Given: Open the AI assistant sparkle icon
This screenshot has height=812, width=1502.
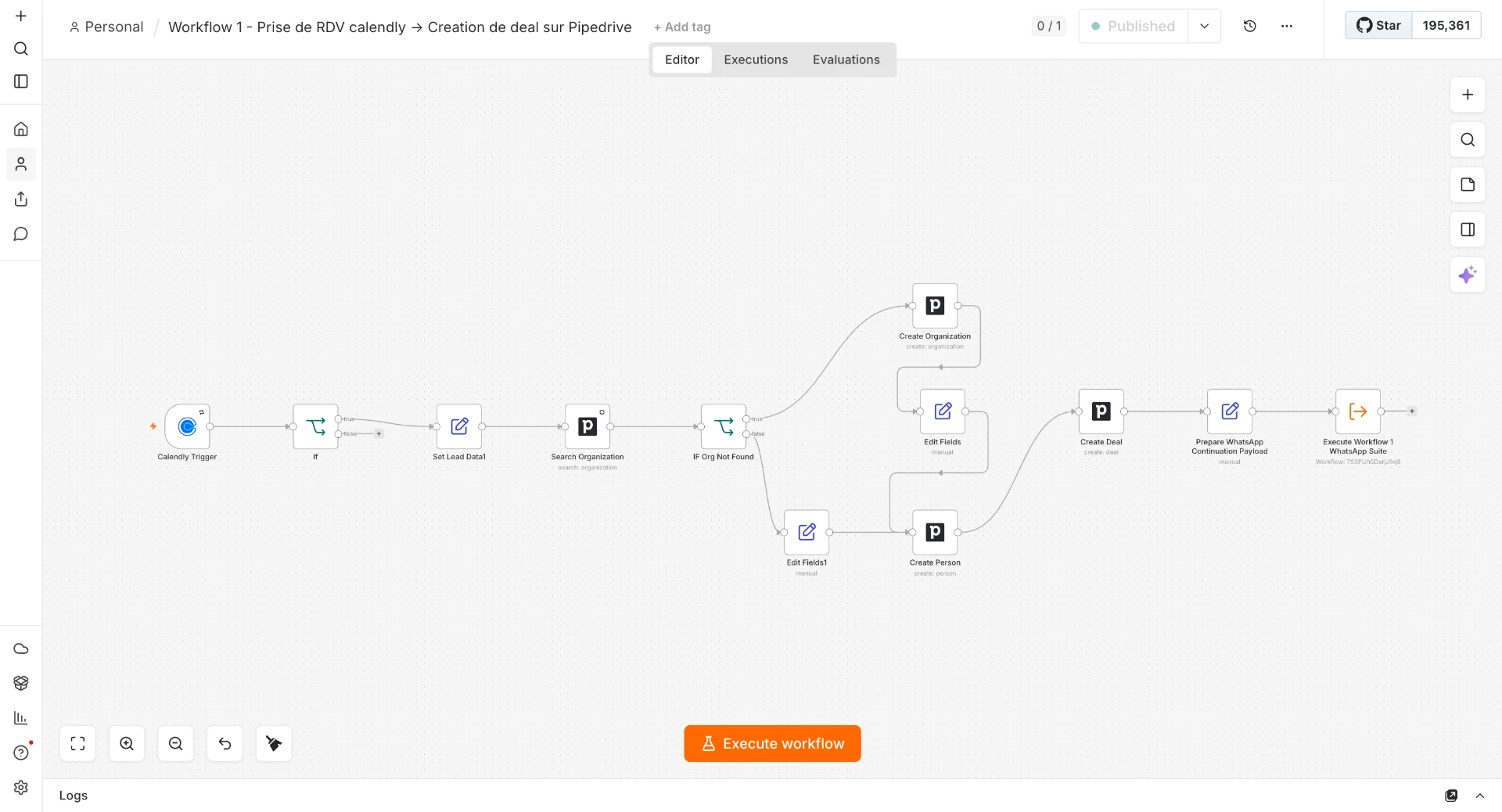Looking at the screenshot, I should pyautogui.click(x=1468, y=275).
